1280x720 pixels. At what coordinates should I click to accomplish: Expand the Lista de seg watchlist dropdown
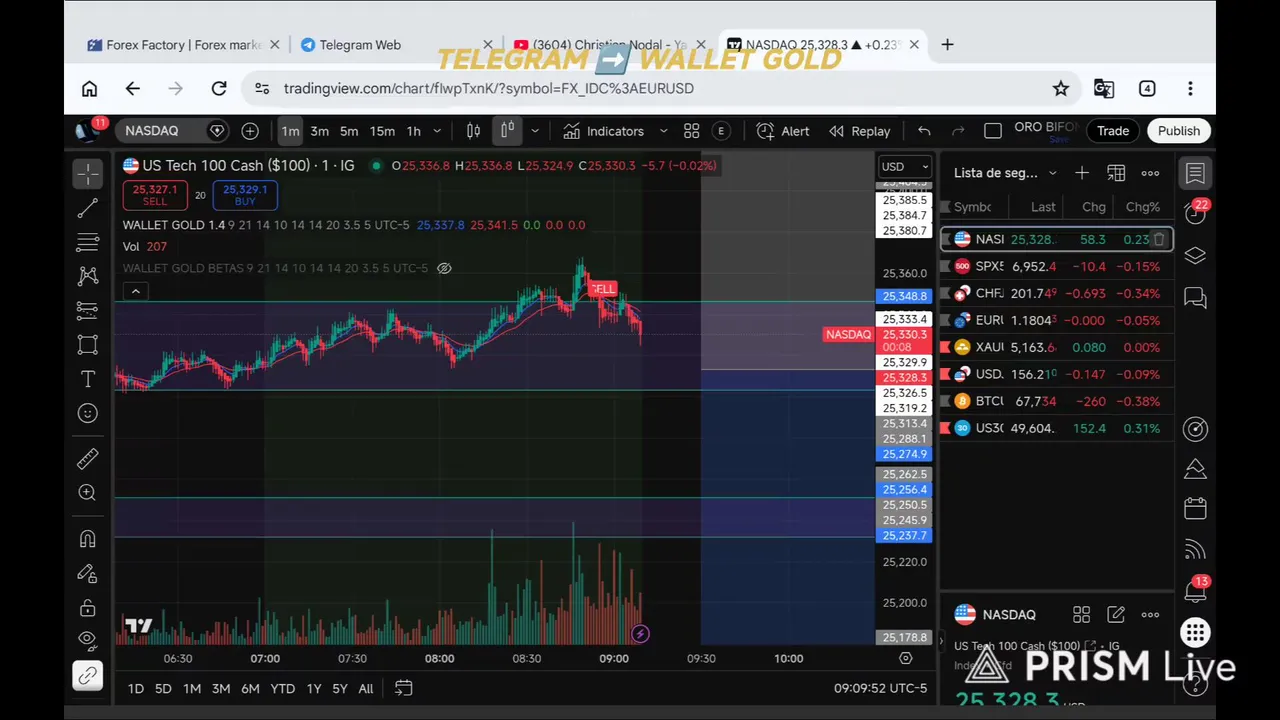(x=1005, y=173)
